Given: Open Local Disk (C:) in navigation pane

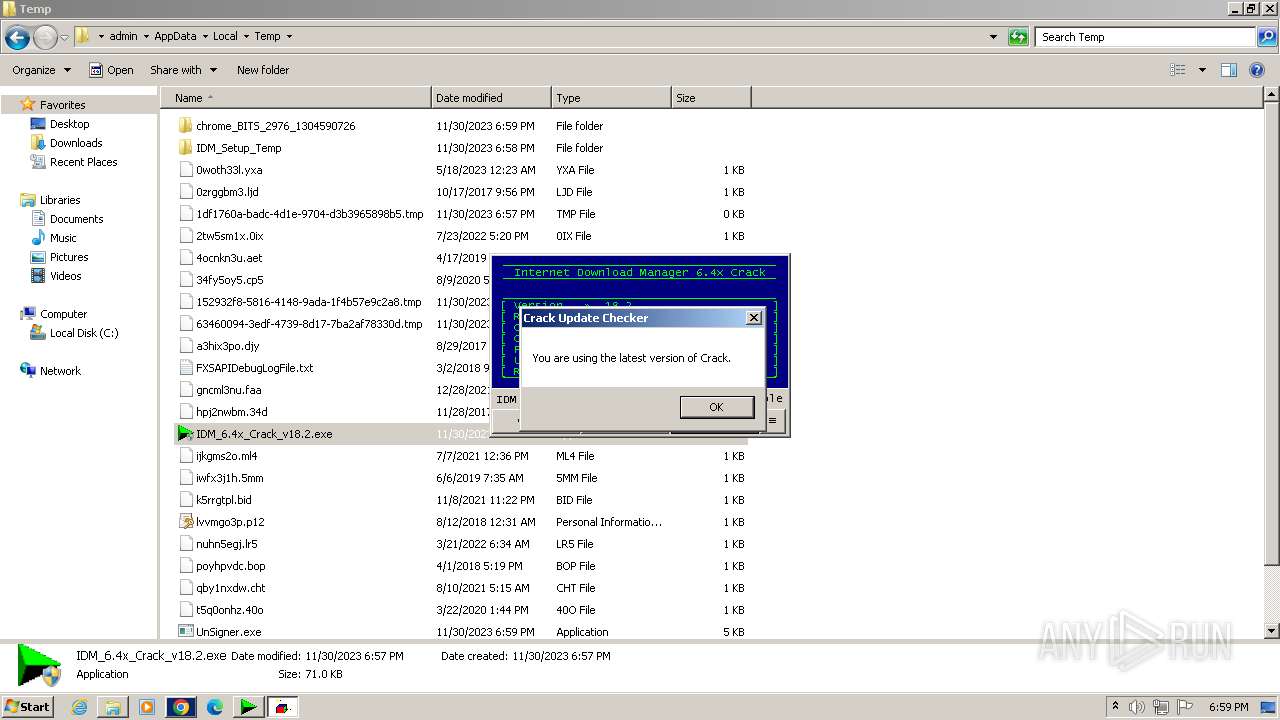Looking at the screenshot, I should point(84,333).
